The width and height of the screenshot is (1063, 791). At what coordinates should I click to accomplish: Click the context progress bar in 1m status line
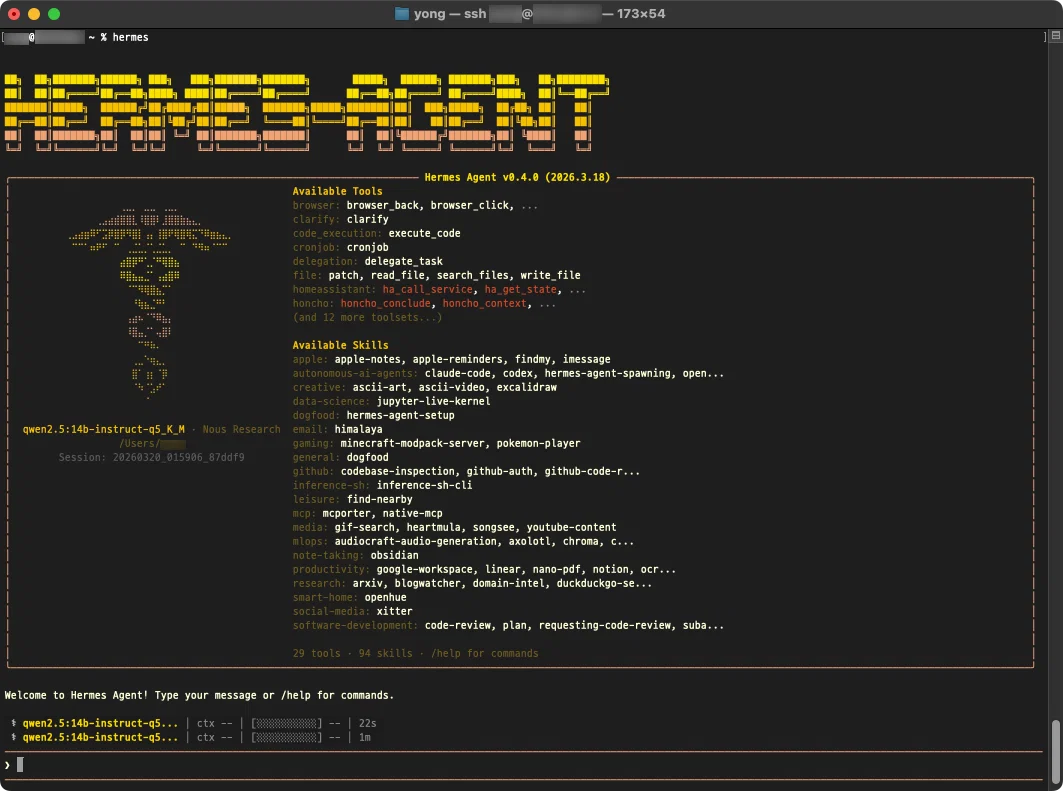(x=287, y=737)
